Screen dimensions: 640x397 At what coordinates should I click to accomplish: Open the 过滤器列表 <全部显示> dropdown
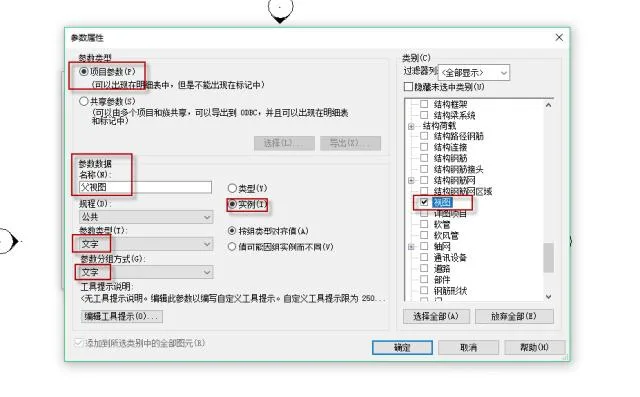(x=473, y=73)
